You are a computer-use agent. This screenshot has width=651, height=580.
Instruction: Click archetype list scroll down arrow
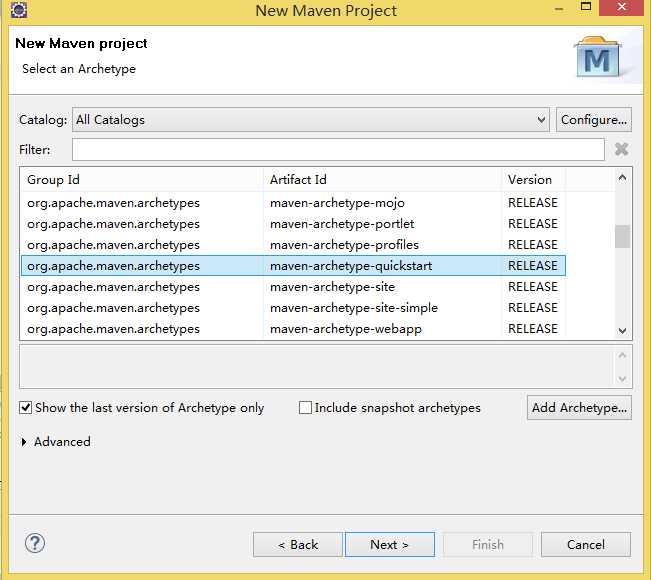[x=622, y=330]
